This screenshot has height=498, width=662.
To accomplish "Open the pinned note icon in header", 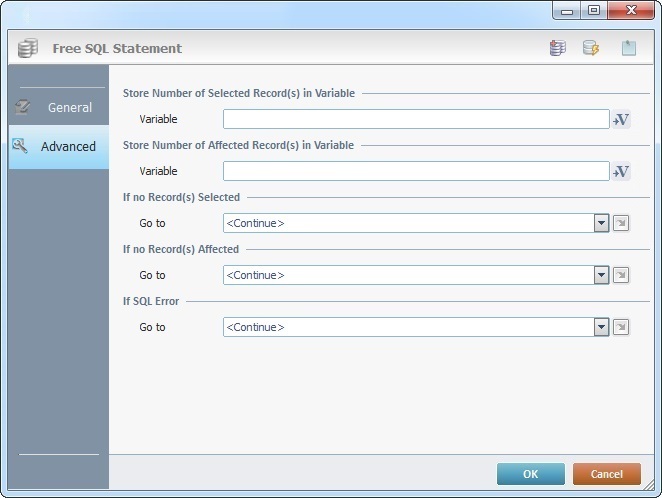I will (x=628, y=48).
